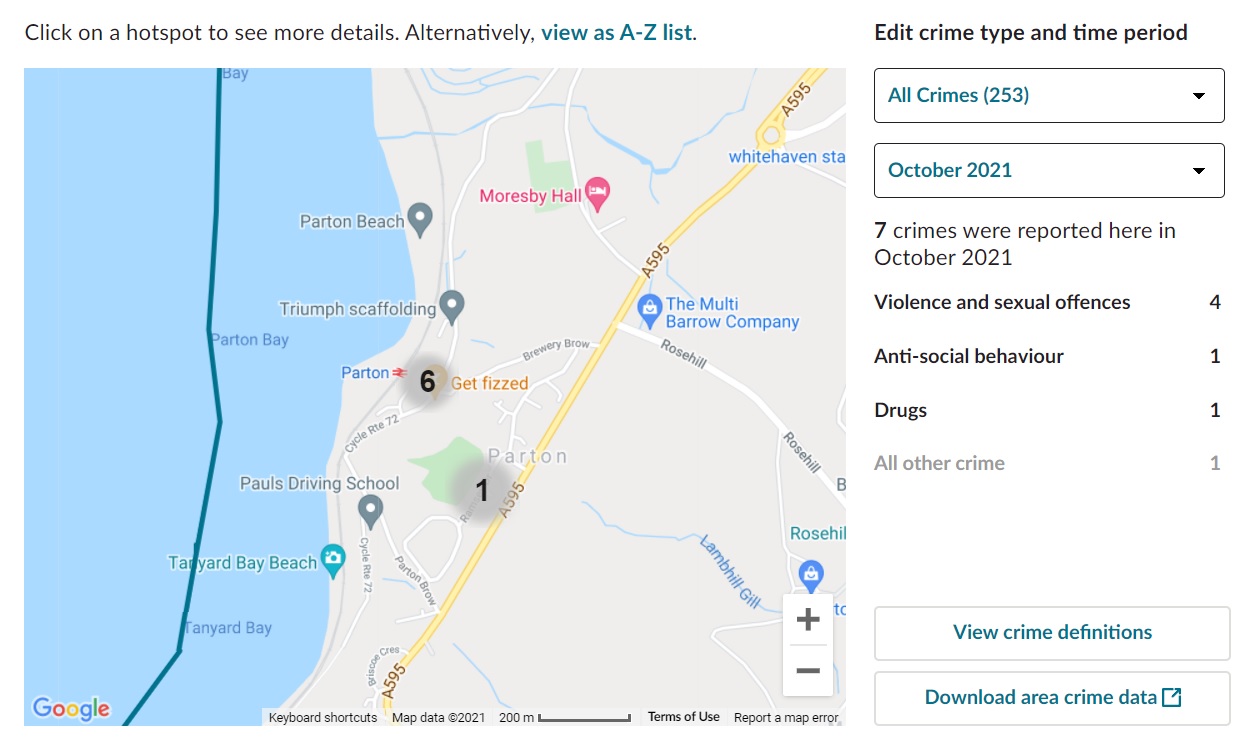The image size is (1239, 746).
Task: Click the view as A-Z list link
Action: (617, 32)
